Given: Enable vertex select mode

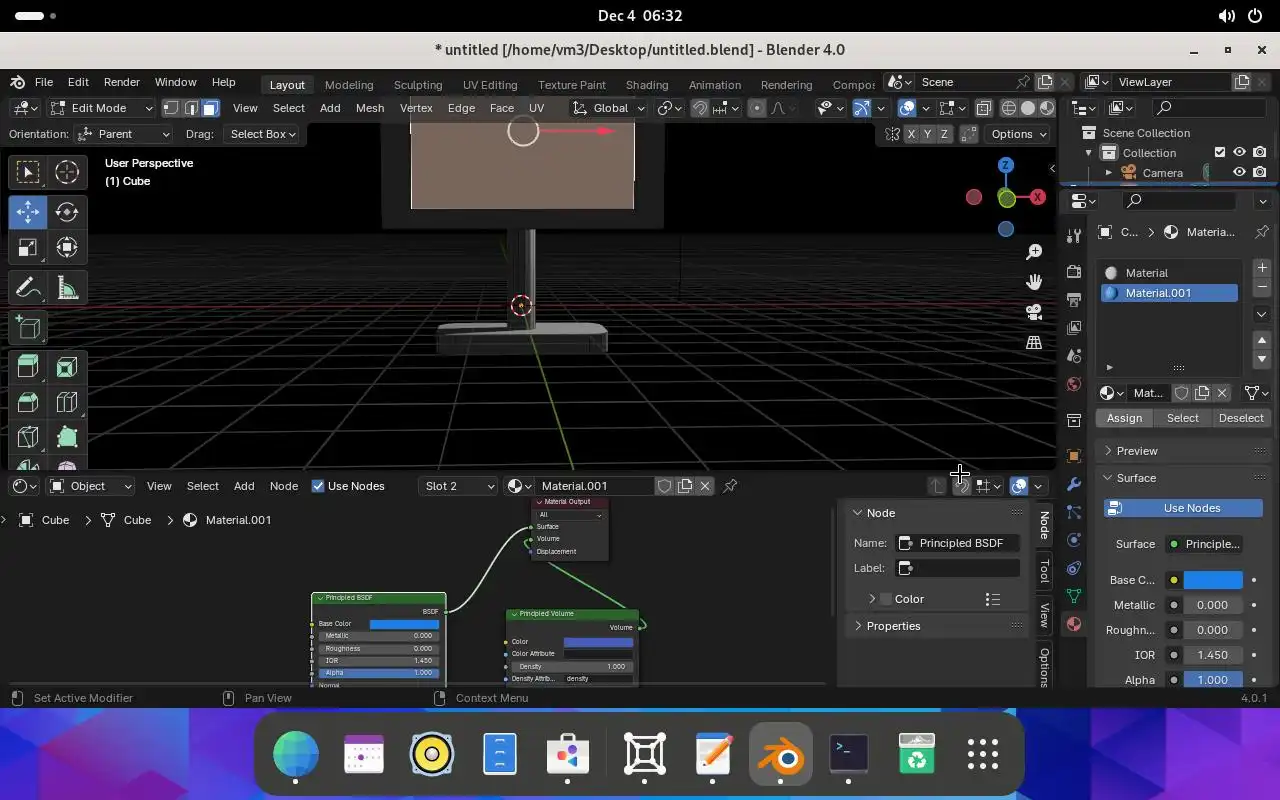Looking at the screenshot, I should tap(171, 108).
